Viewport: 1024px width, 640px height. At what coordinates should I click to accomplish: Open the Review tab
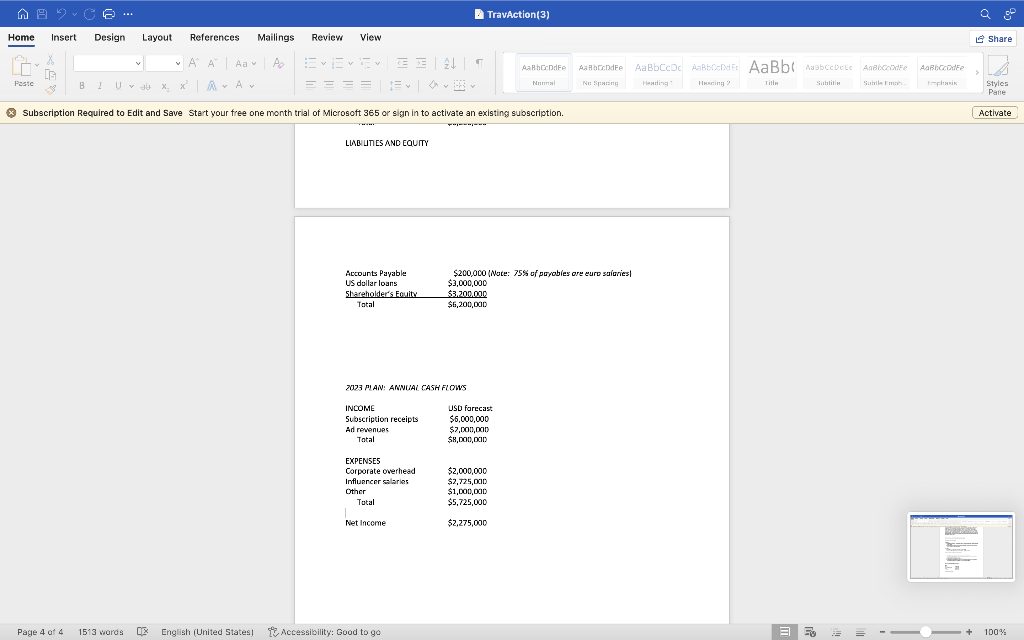click(327, 37)
